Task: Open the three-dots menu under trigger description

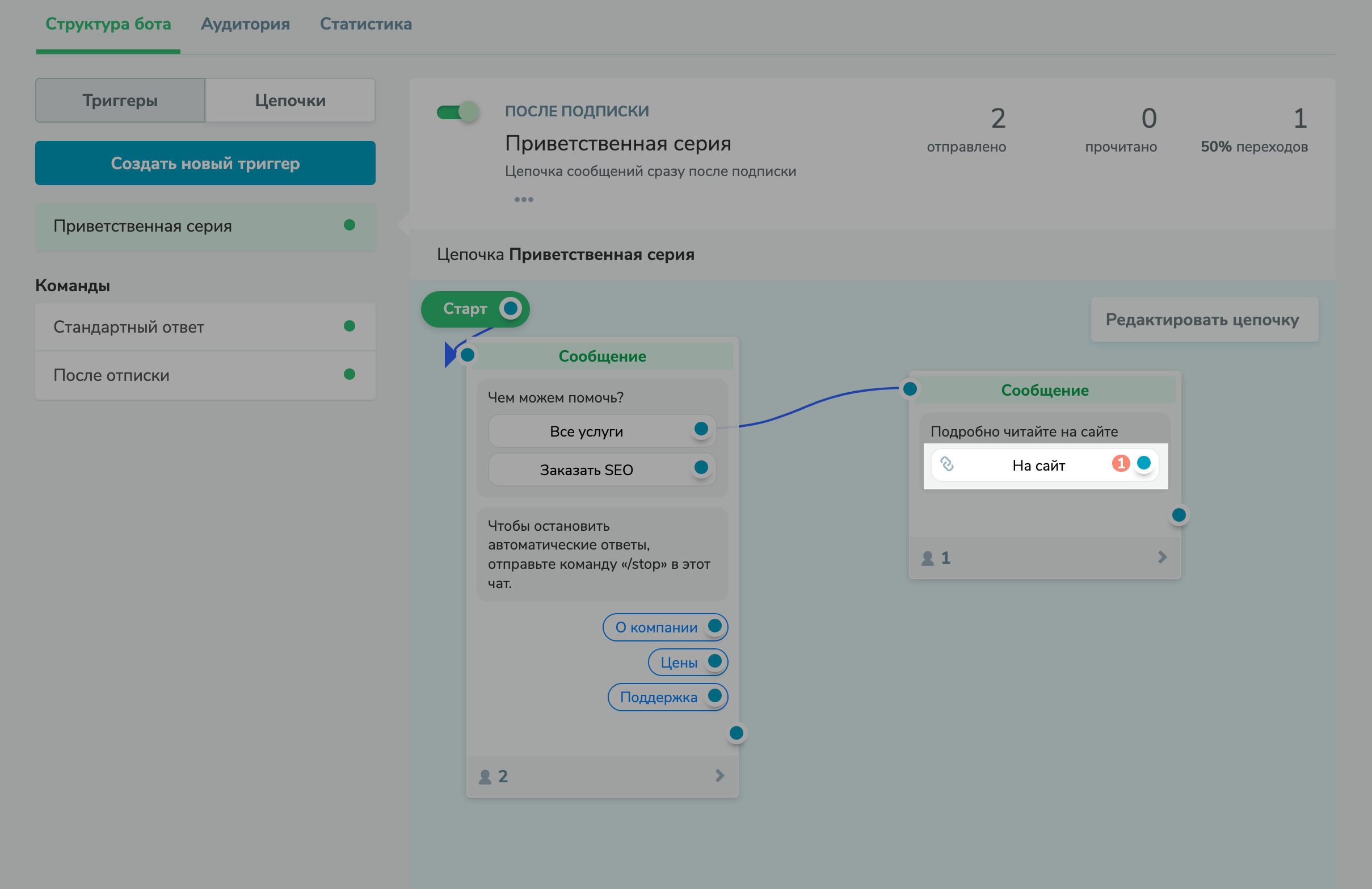Action: [x=523, y=200]
